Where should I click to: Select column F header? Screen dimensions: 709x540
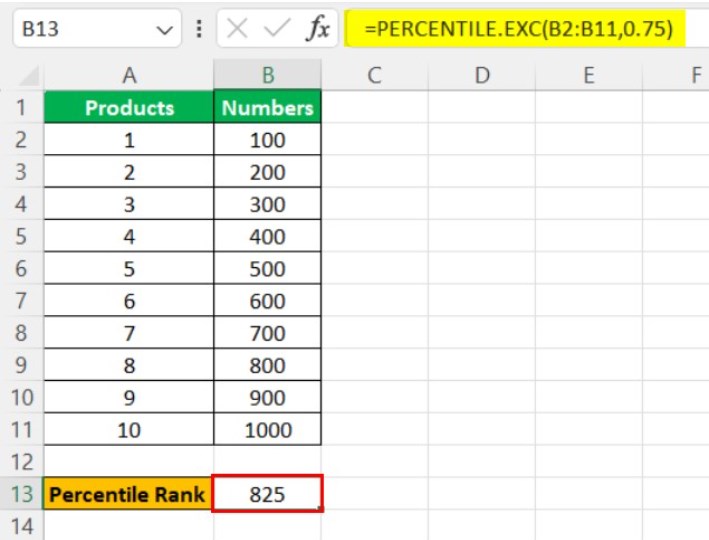point(676,75)
